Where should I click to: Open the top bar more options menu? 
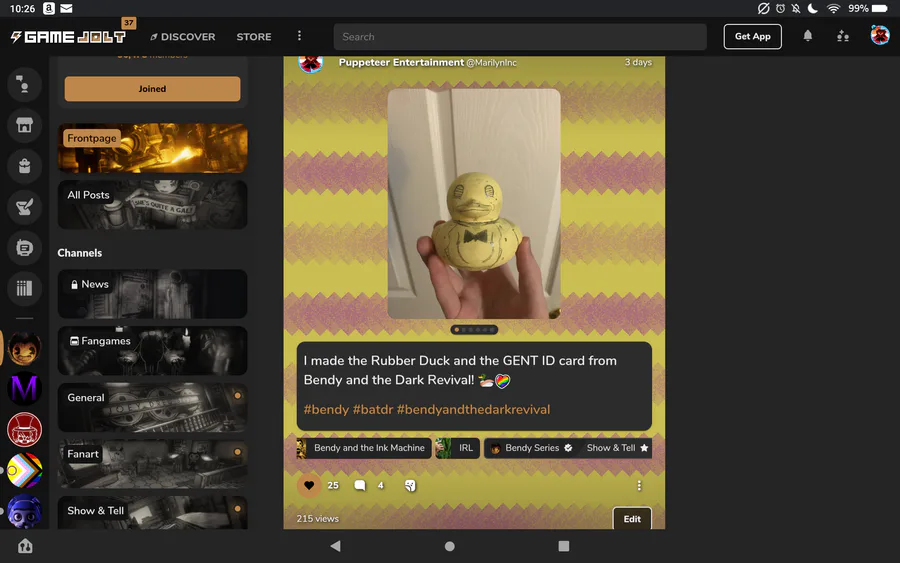click(299, 36)
